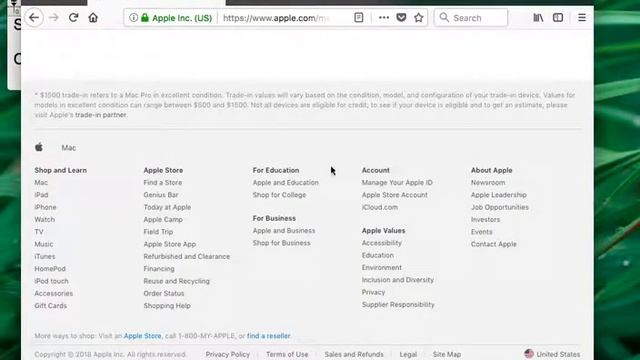Open the iPod touch link

(51, 281)
